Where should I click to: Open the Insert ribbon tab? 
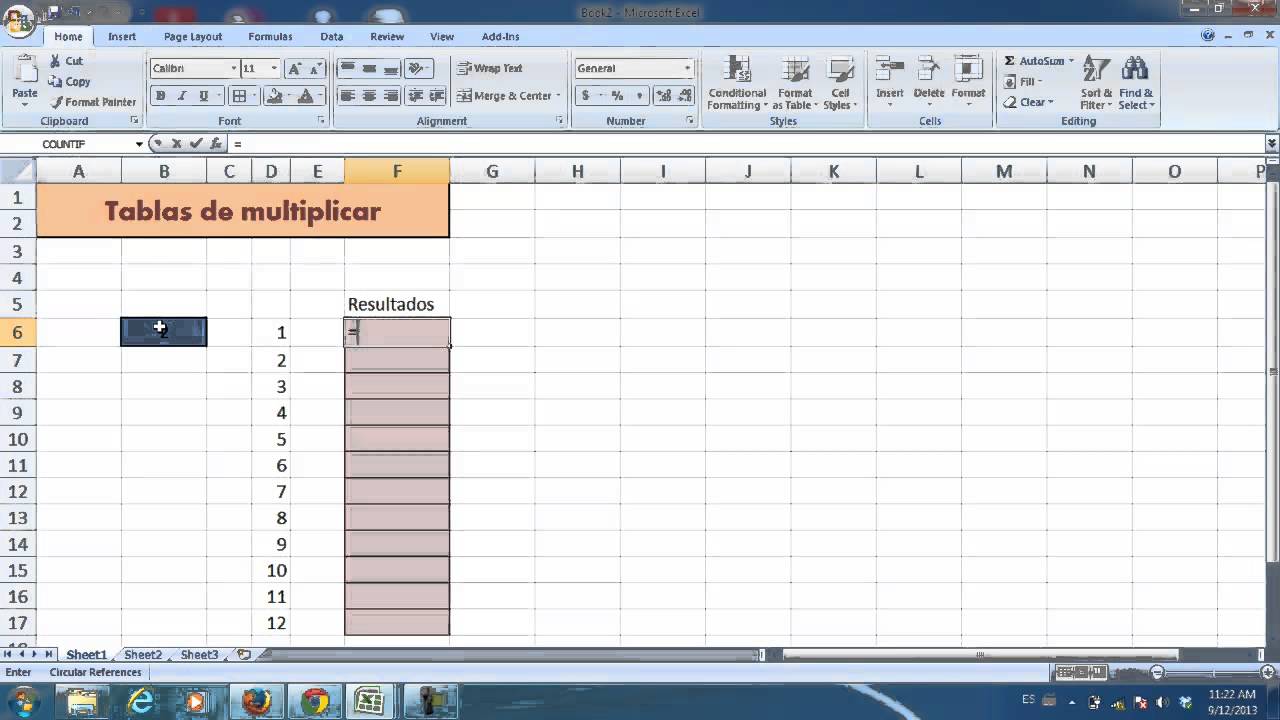(122, 36)
